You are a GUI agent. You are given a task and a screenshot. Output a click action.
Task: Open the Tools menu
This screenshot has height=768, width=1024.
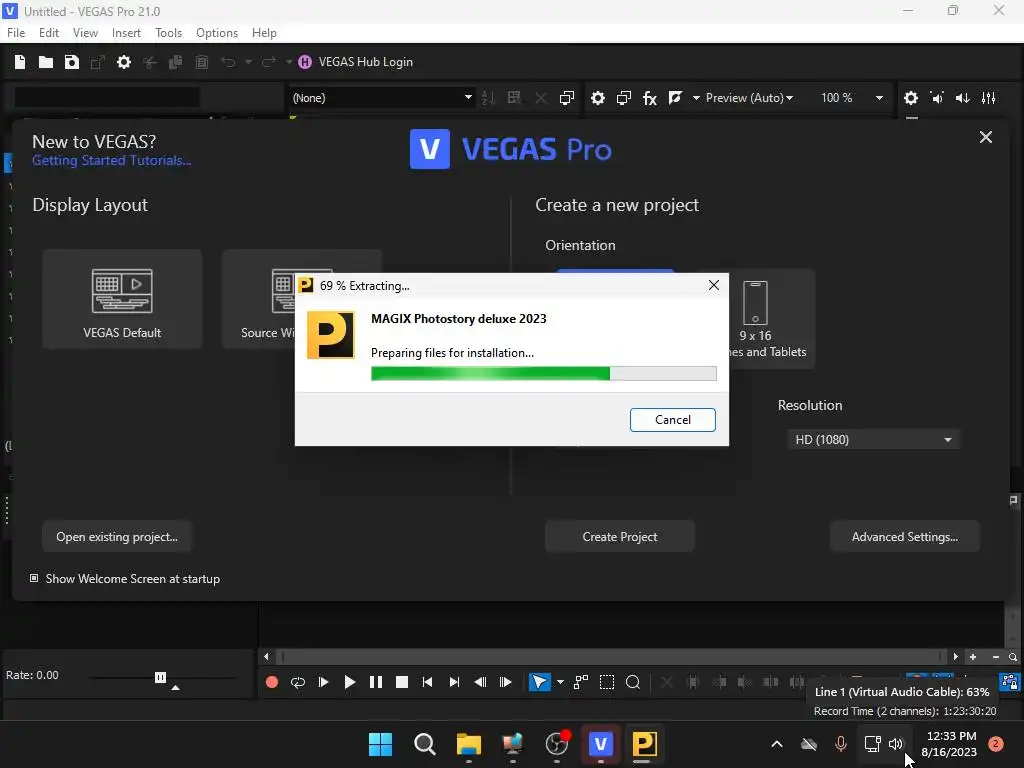point(168,33)
